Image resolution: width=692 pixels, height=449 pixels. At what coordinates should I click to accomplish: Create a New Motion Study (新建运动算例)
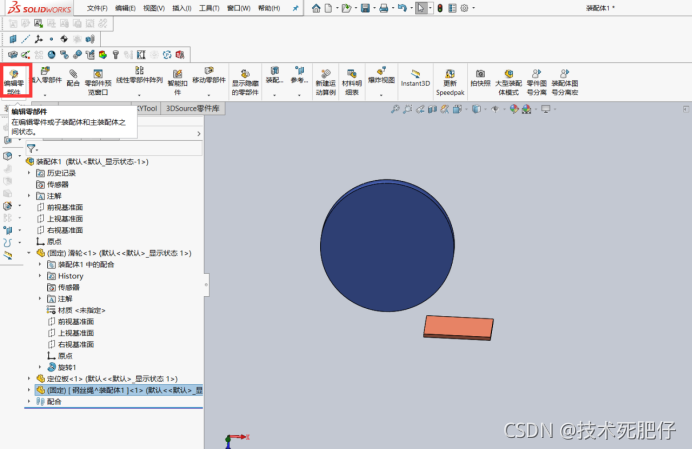click(x=326, y=82)
